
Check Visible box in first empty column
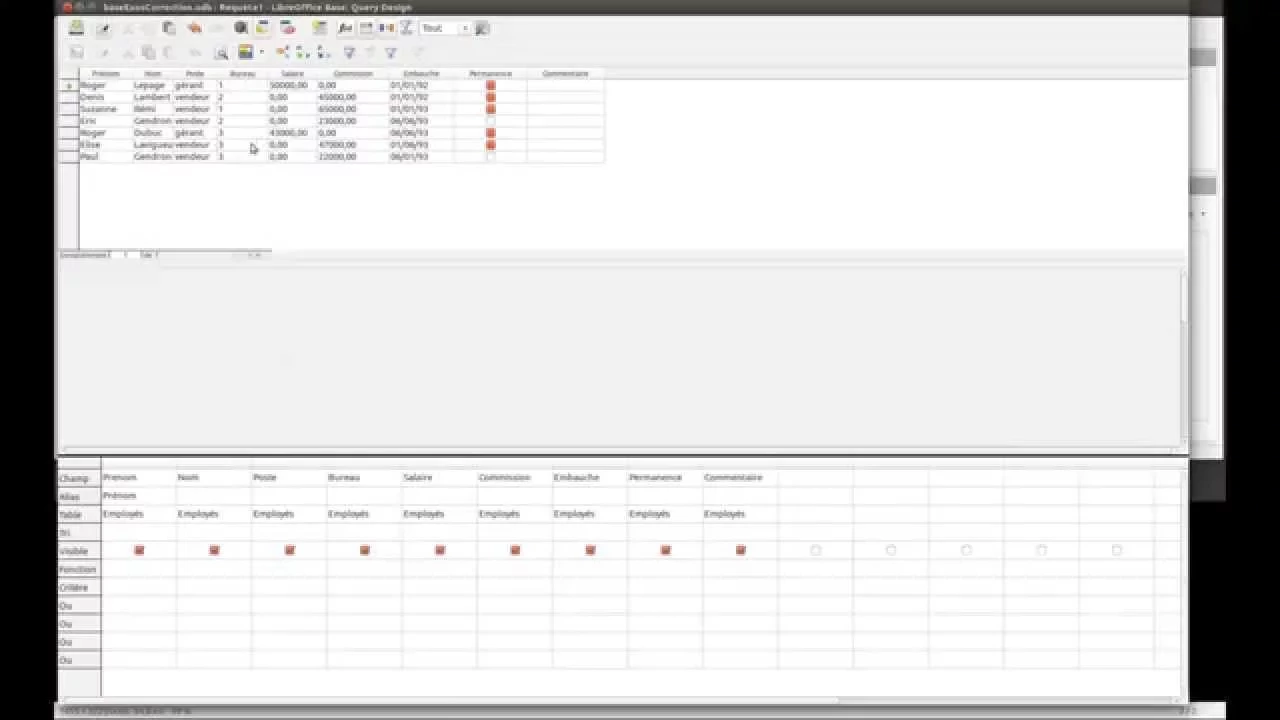coord(816,550)
